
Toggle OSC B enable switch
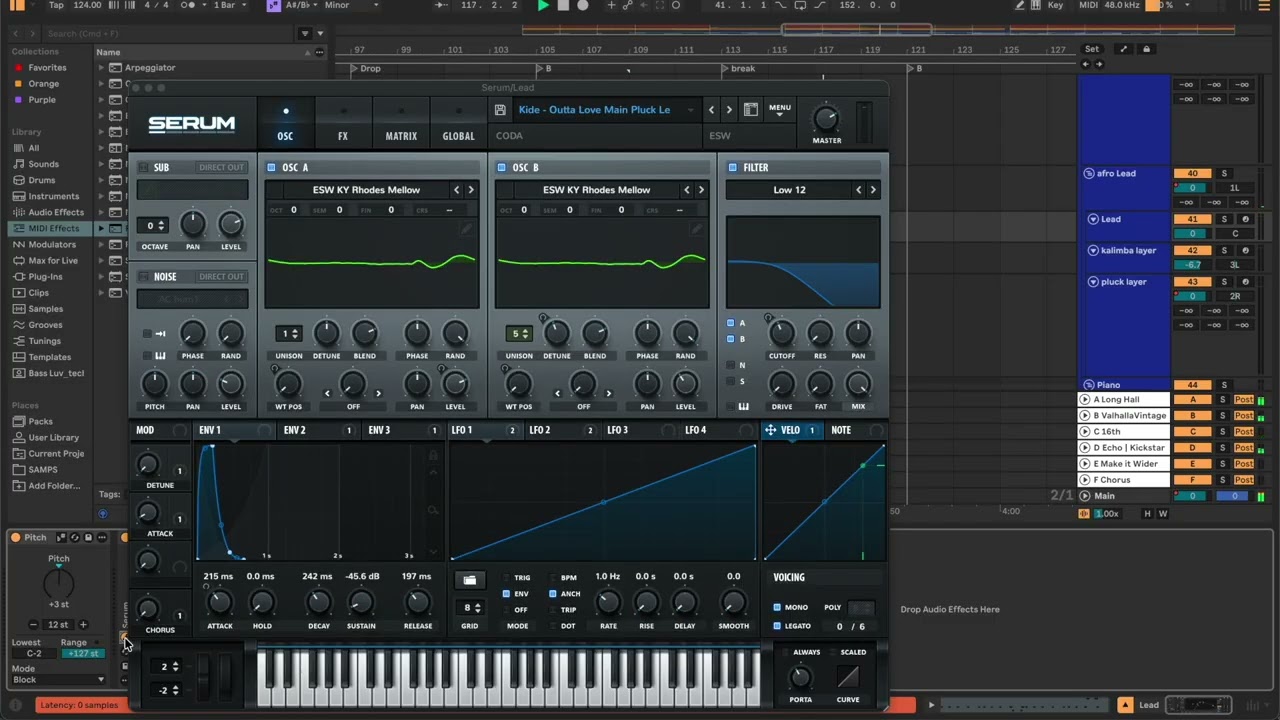502,168
